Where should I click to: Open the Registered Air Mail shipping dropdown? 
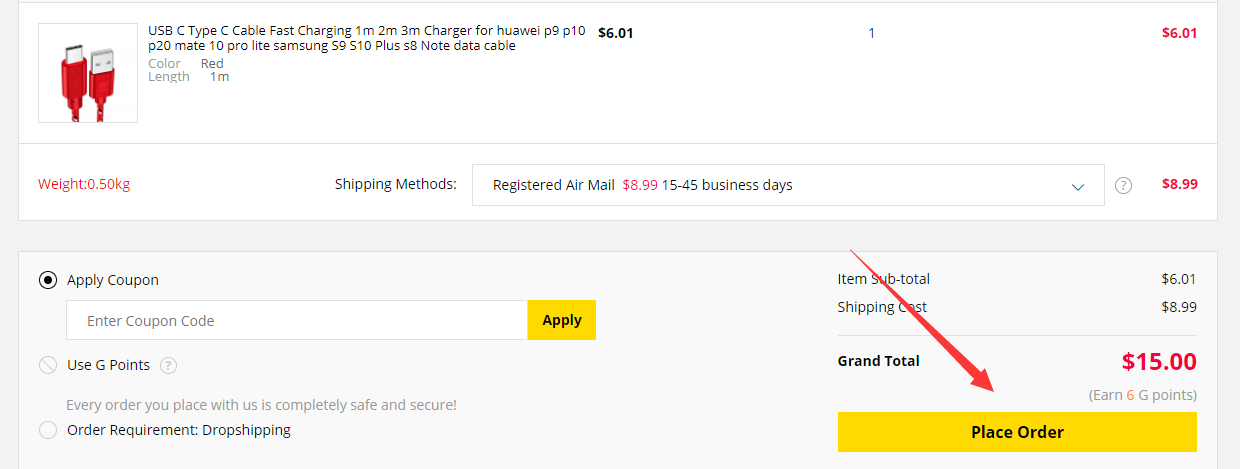click(787, 185)
